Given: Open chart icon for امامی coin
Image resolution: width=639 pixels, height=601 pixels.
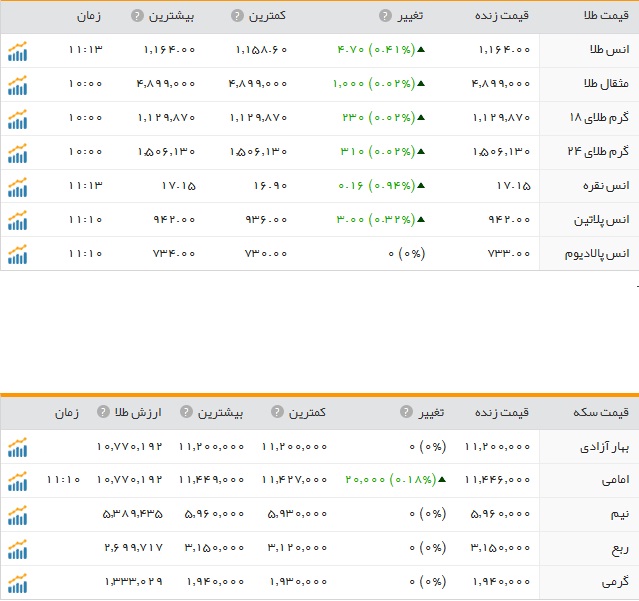Looking at the screenshot, I should pyautogui.click(x=18, y=481).
